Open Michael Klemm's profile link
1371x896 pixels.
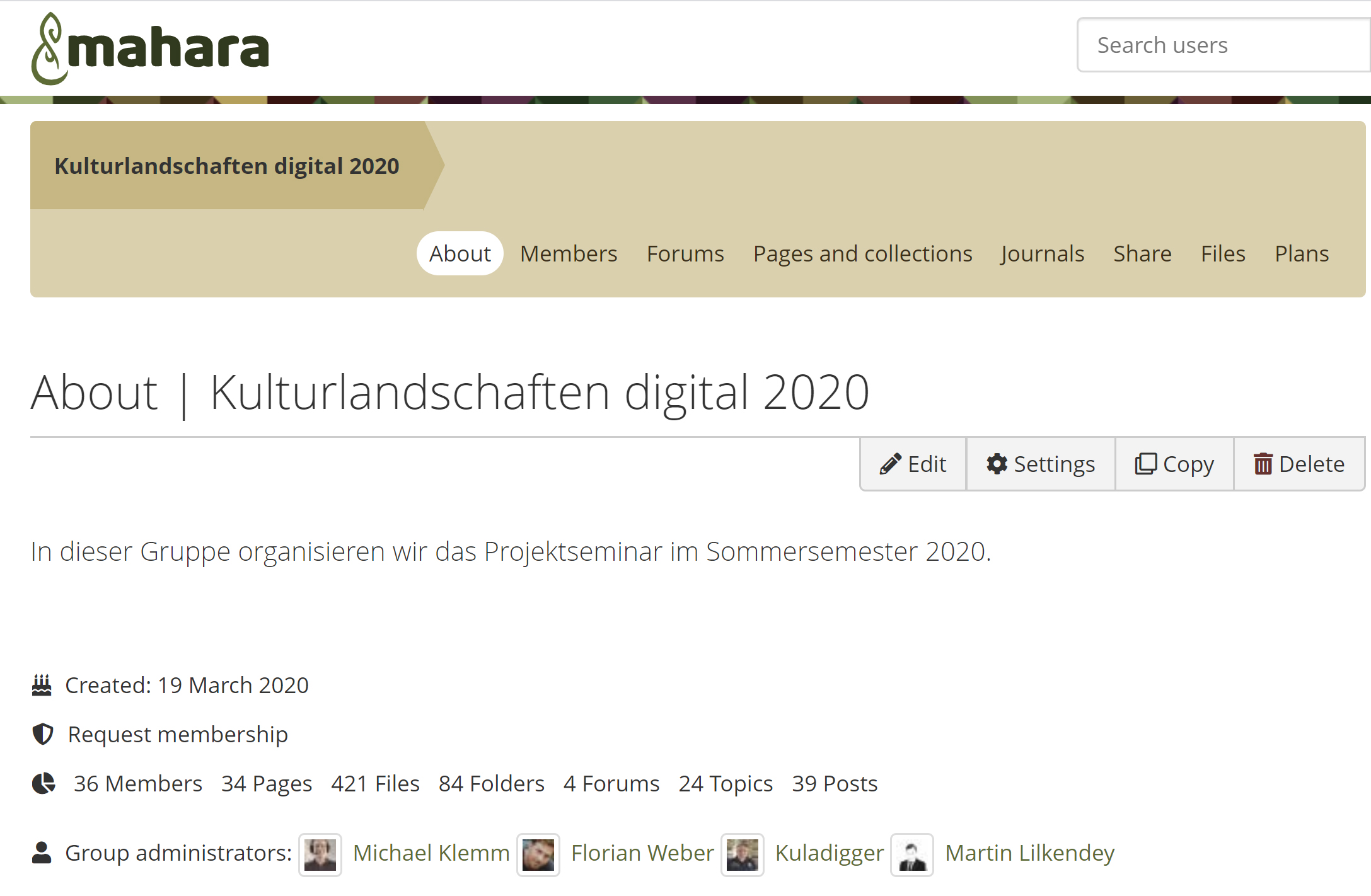[x=431, y=853]
